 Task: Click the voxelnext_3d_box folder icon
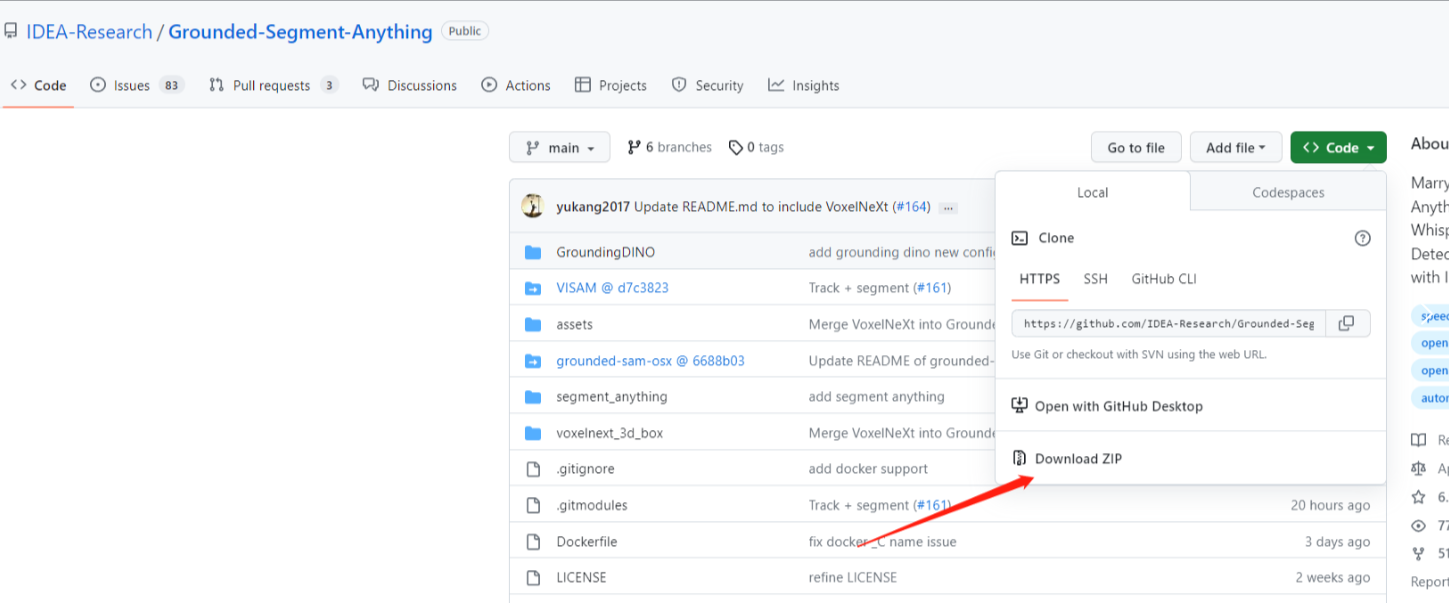coord(533,433)
